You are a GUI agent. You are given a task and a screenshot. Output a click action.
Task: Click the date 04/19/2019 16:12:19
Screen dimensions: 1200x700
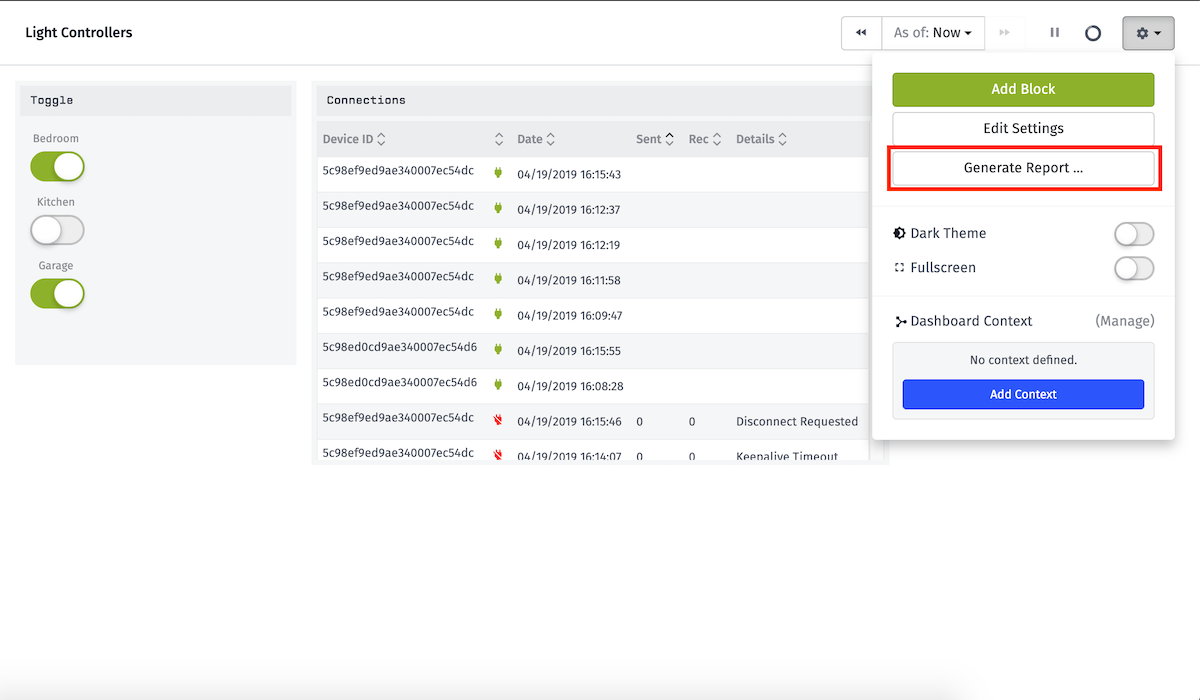pyautogui.click(x=569, y=245)
